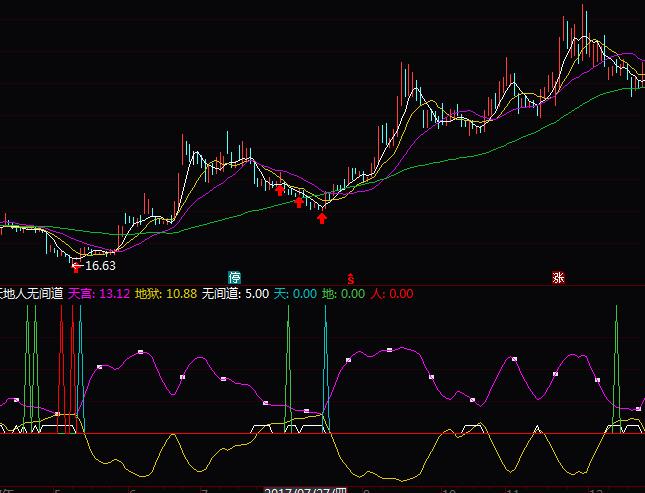This screenshot has height=493, width=645.
Task: Click the rightmost, lowest red arrow in the cluster
Action: [321, 217]
